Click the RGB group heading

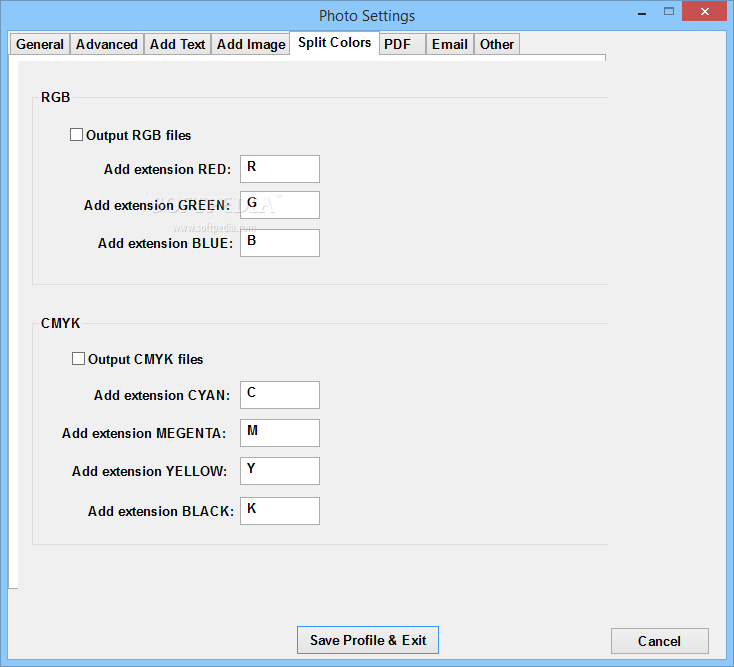(55, 97)
